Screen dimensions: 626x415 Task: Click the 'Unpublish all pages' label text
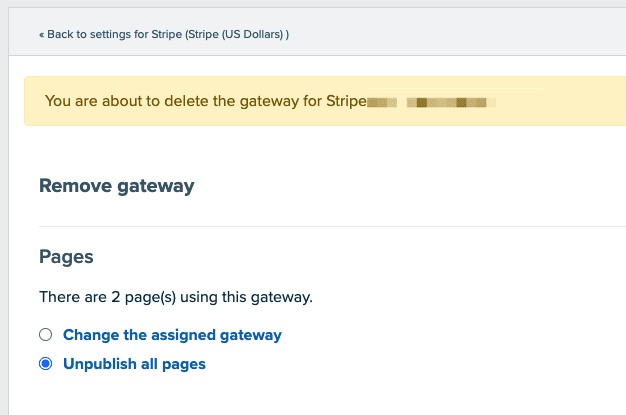[x=134, y=364]
